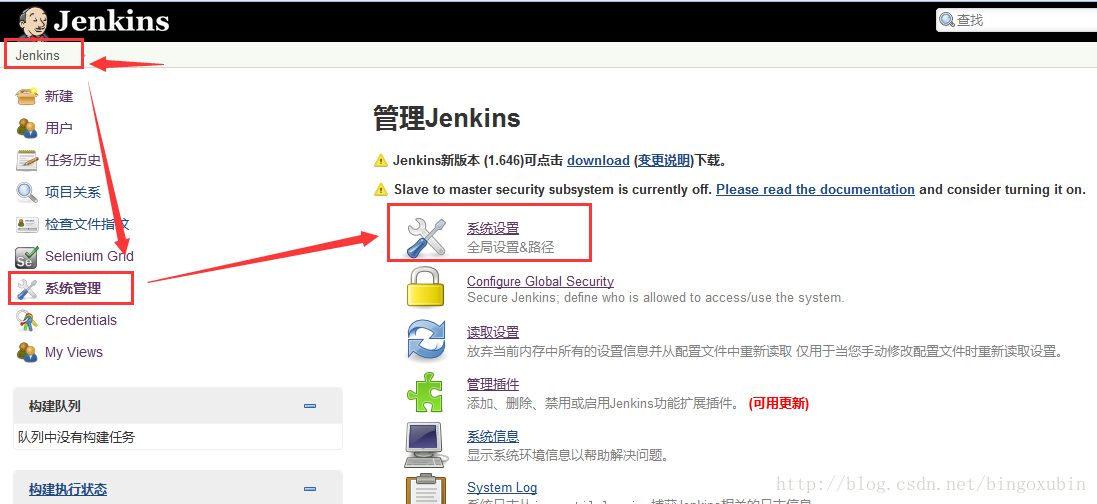Open the 管理插件 link
1097x504 pixels.
click(493, 384)
